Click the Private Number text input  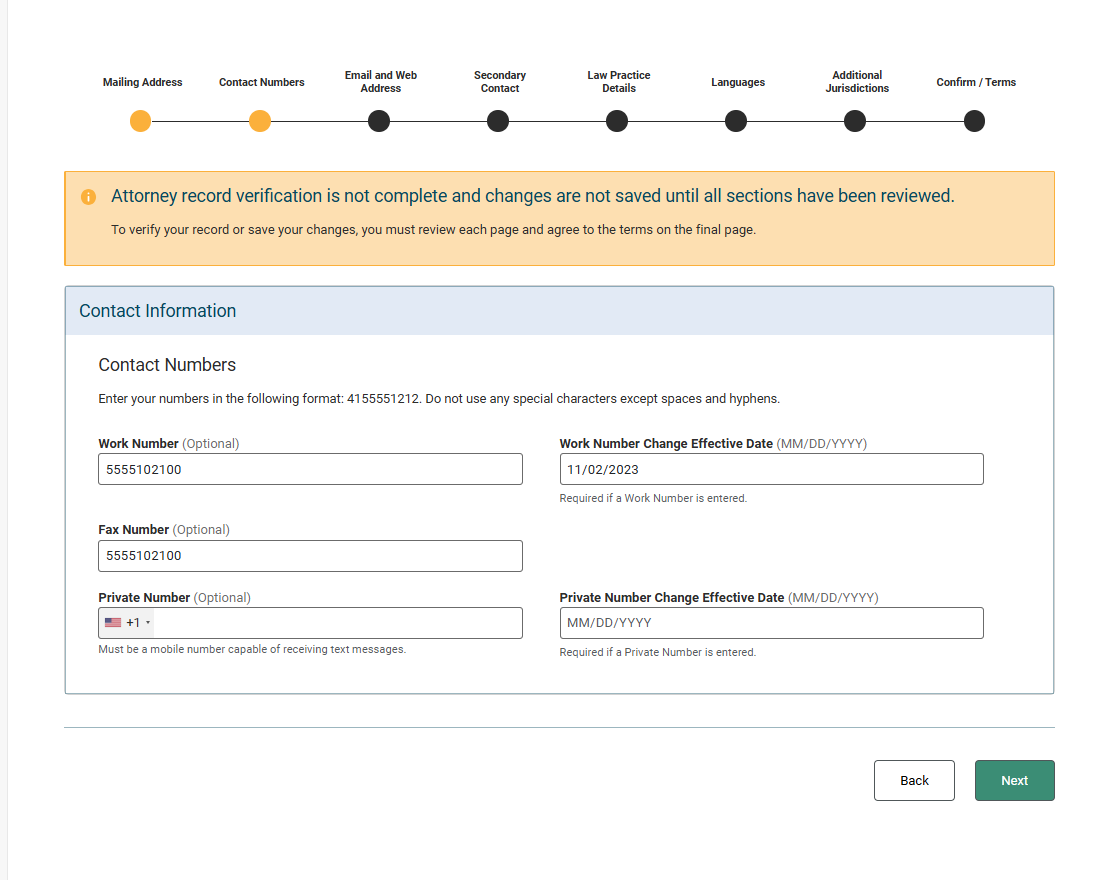pyautogui.click(x=336, y=623)
